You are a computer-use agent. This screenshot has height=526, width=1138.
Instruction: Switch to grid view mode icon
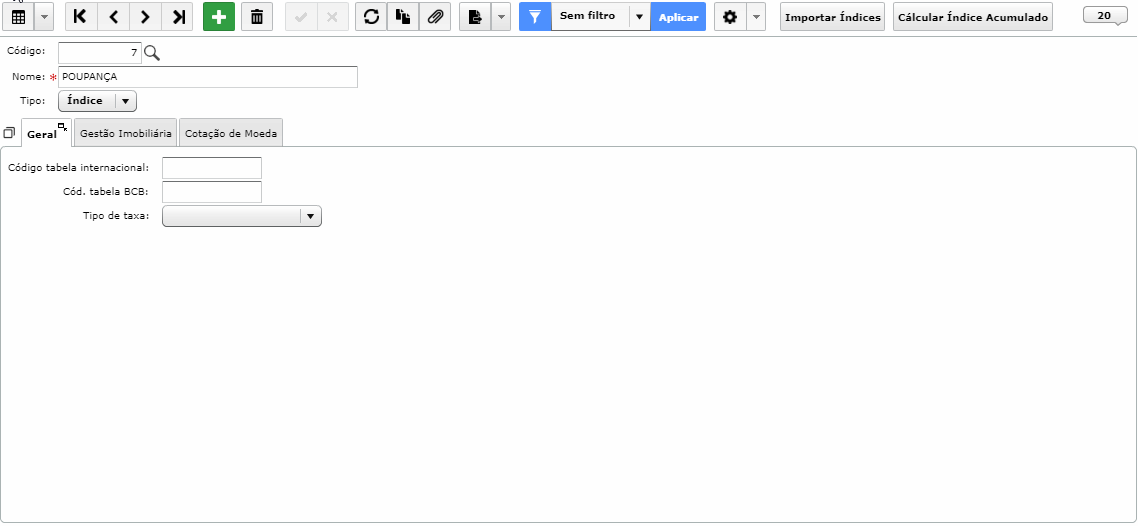pos(19,17)
